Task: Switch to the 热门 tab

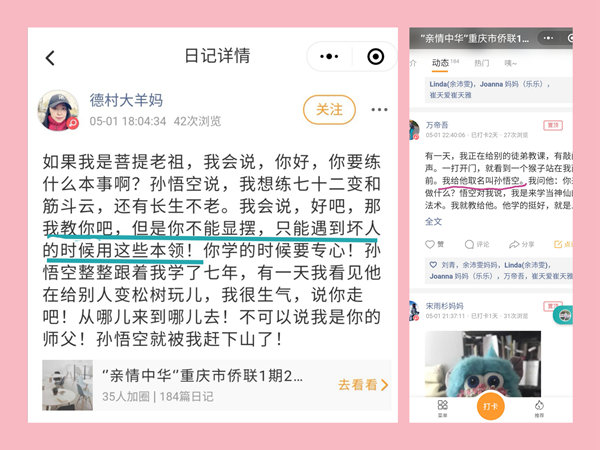Action: [482, 63]
